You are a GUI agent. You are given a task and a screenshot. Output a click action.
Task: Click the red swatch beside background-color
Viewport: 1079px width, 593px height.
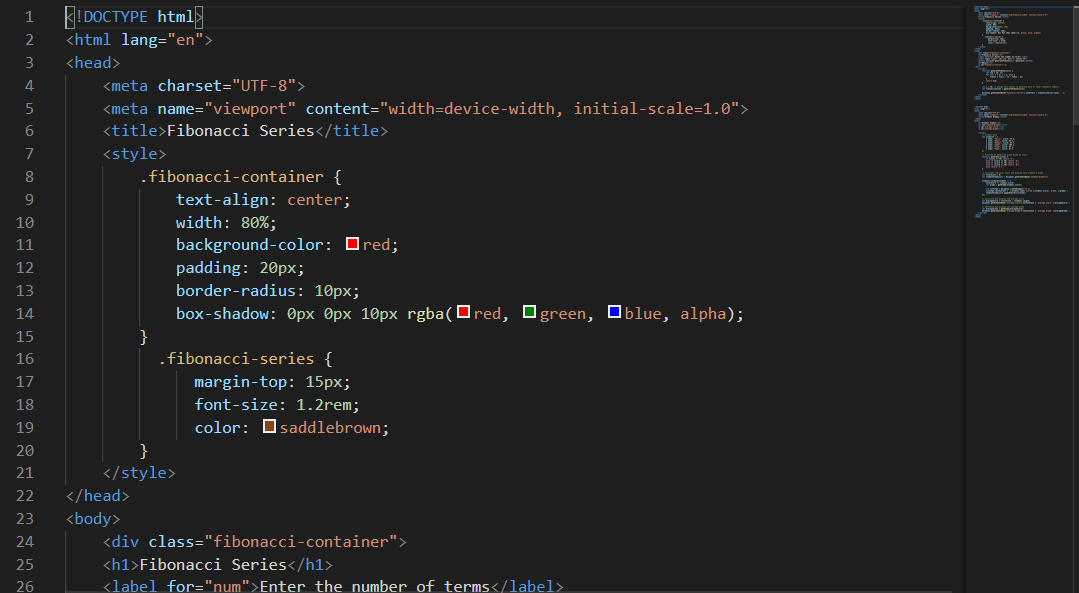click(x=352, y=244)
